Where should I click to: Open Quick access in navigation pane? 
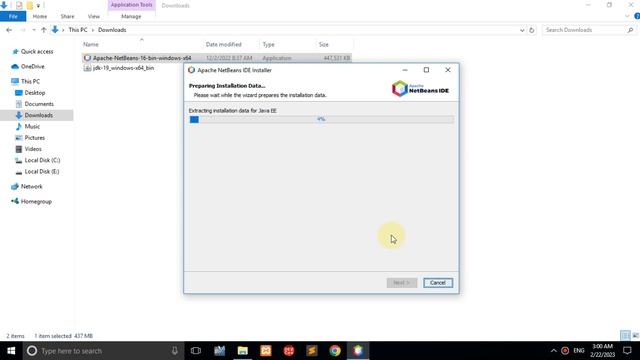coord(33,51)
